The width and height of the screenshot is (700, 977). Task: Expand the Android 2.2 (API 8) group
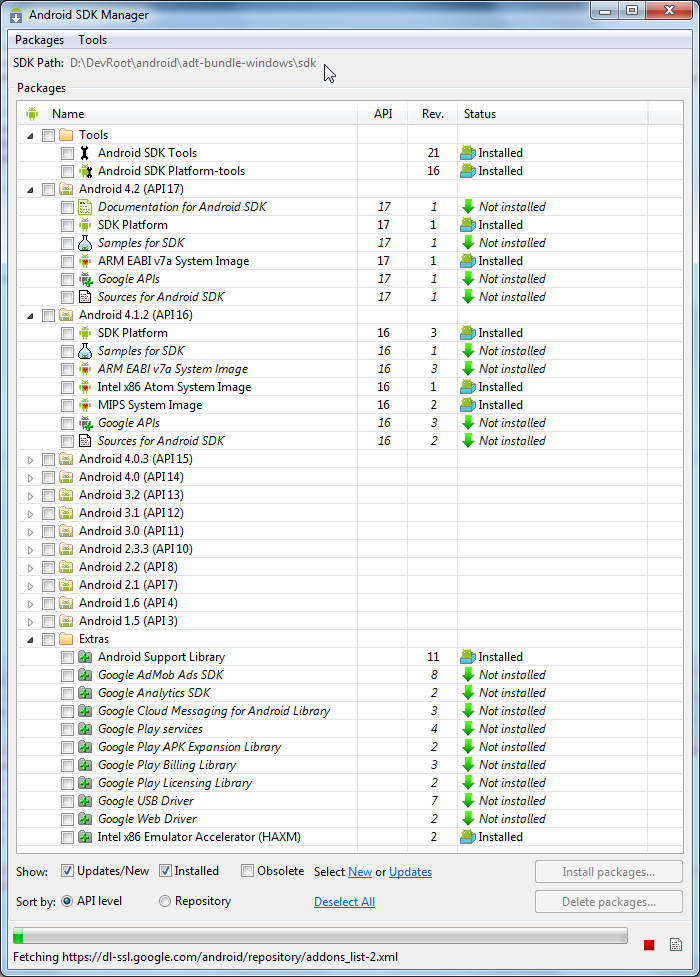(x=30, y=568)
